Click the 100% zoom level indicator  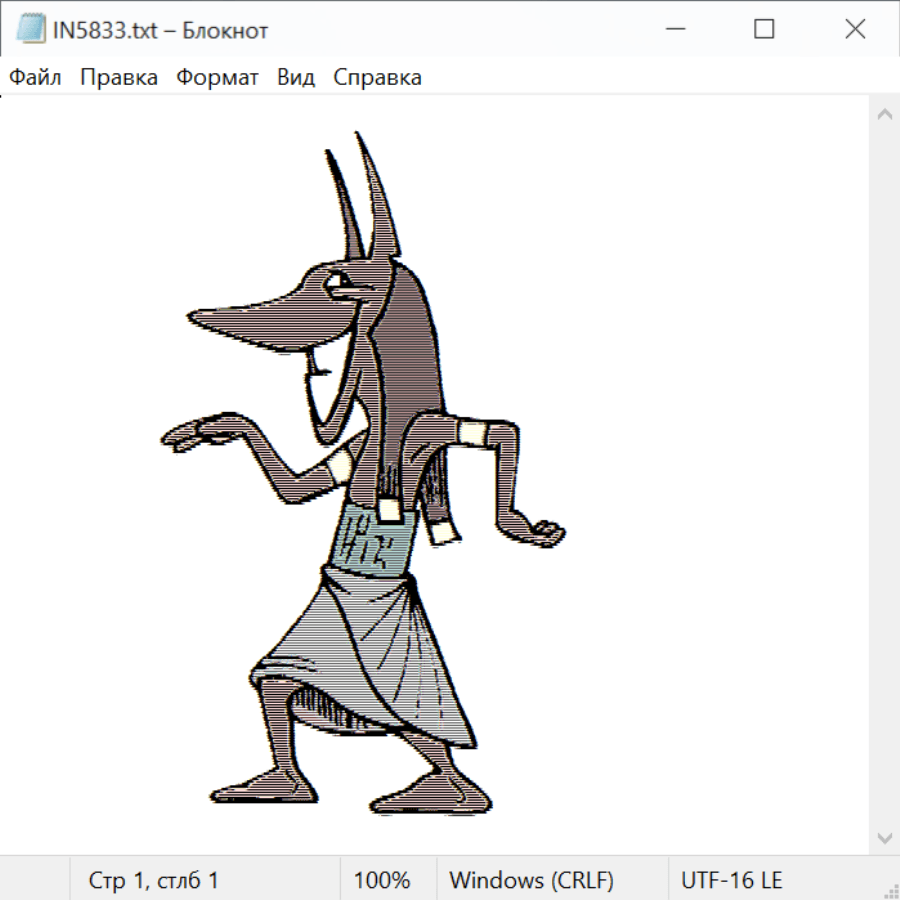pyautogui.click(x=382, y=881)
